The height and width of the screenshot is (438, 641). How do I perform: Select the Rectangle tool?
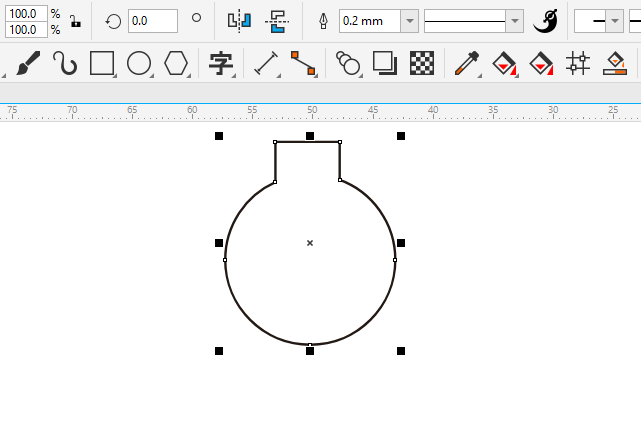click(102, 64)
